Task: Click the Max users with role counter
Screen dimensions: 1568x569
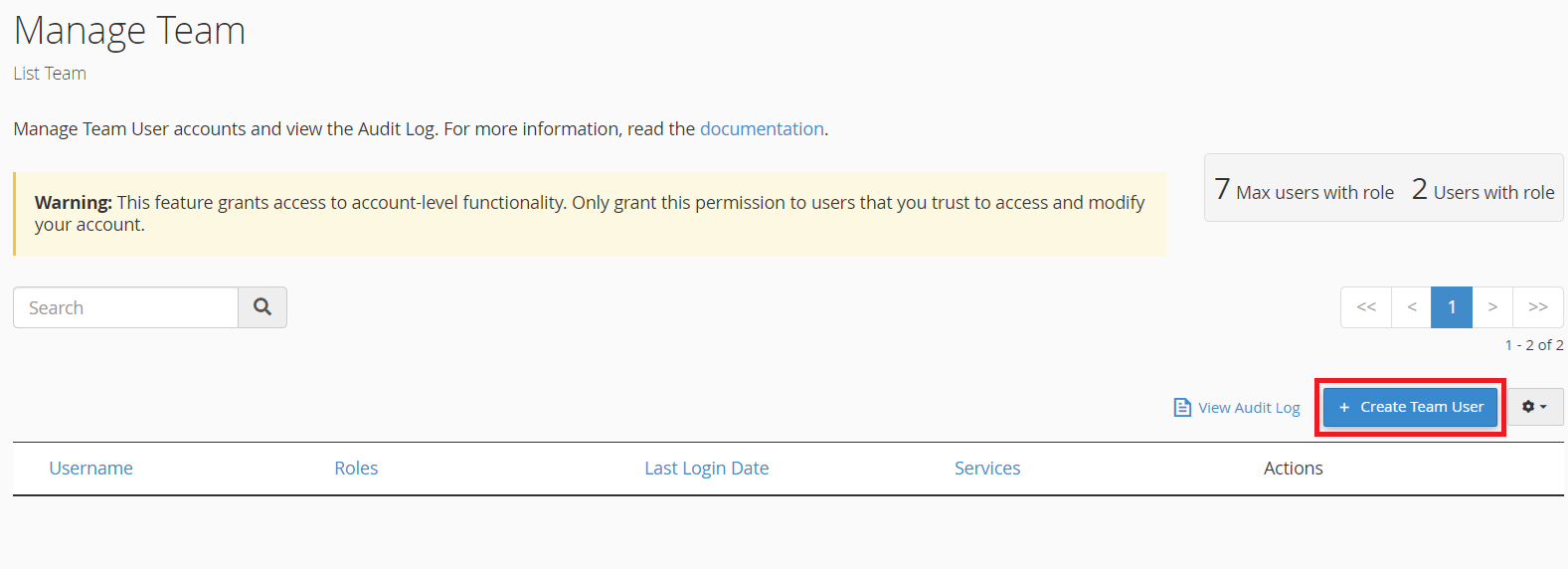Action: (1305, 190)
